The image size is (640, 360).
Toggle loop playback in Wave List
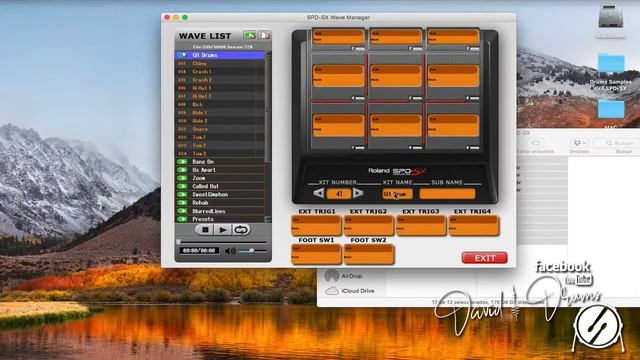tap(241, 230)
